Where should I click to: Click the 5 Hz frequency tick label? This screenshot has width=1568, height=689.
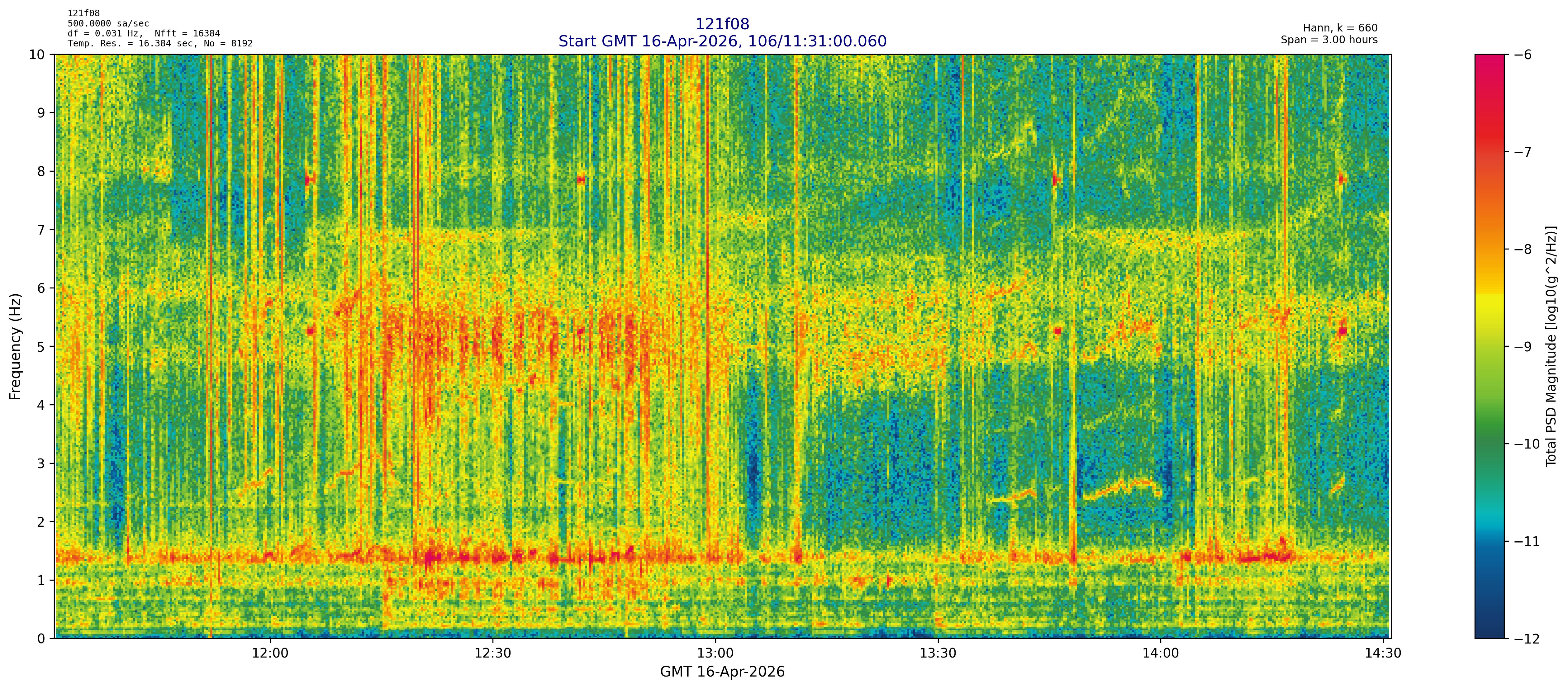coord(41,347)
